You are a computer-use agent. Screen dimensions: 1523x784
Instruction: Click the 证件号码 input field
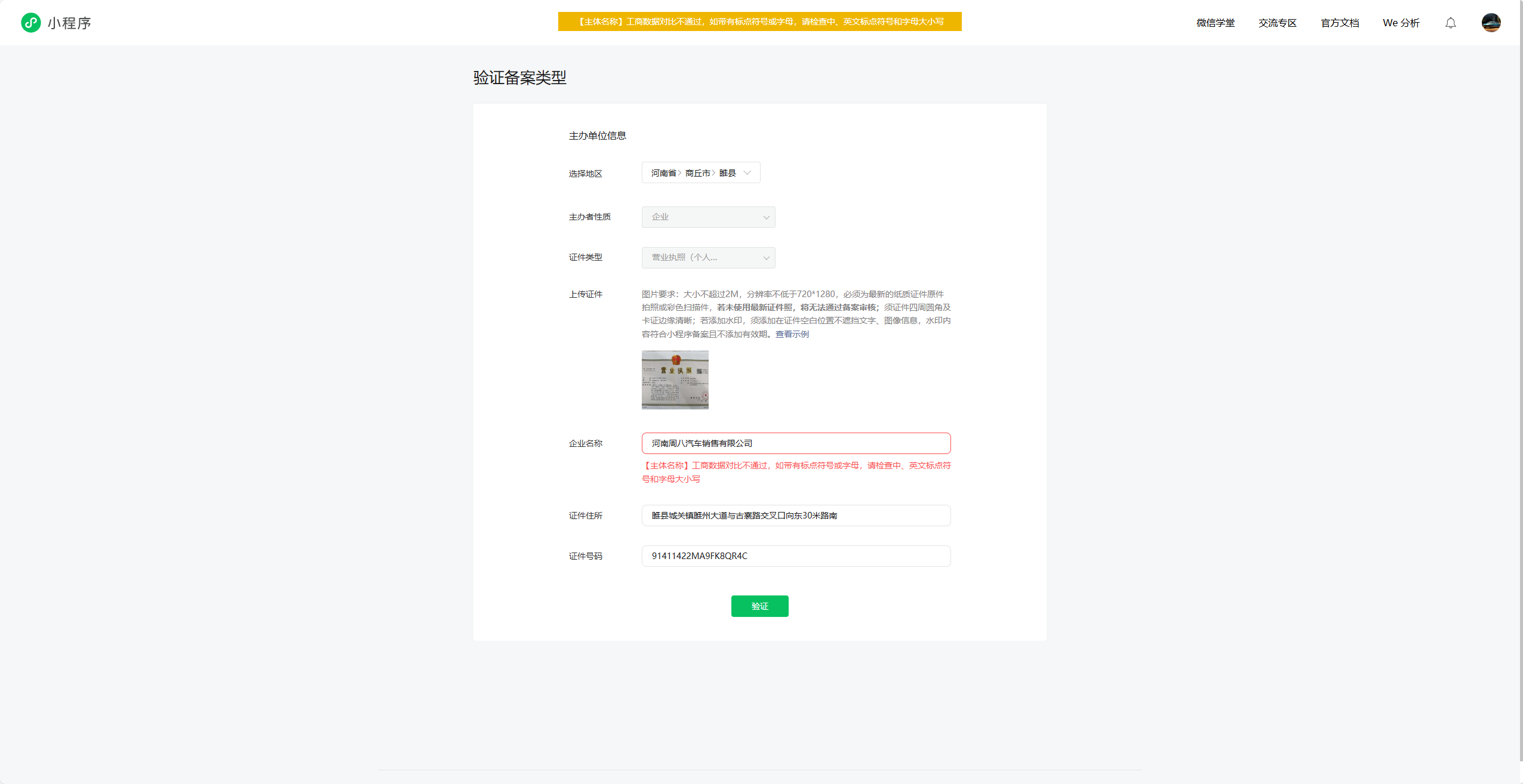[x=795, y=556]
